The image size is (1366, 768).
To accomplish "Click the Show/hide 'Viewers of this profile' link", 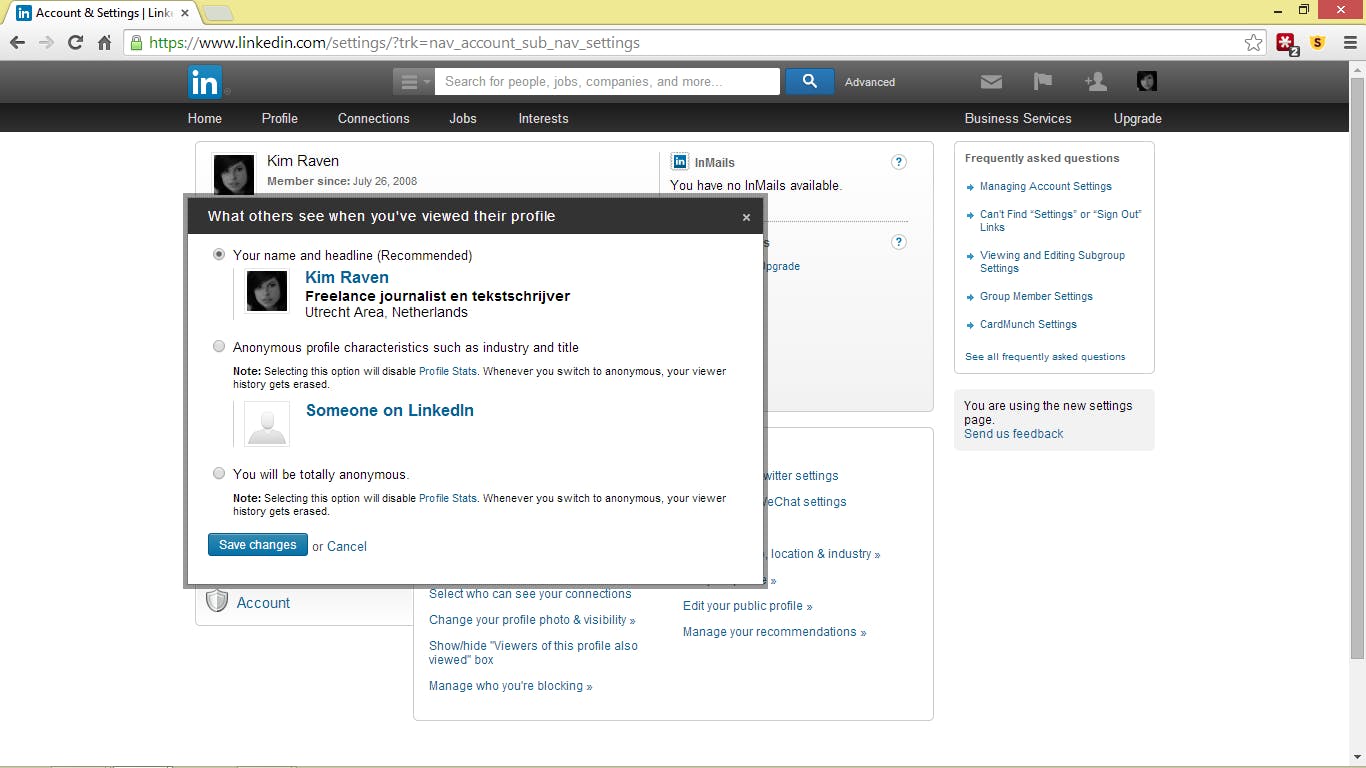I will click(x=533, y=653).
